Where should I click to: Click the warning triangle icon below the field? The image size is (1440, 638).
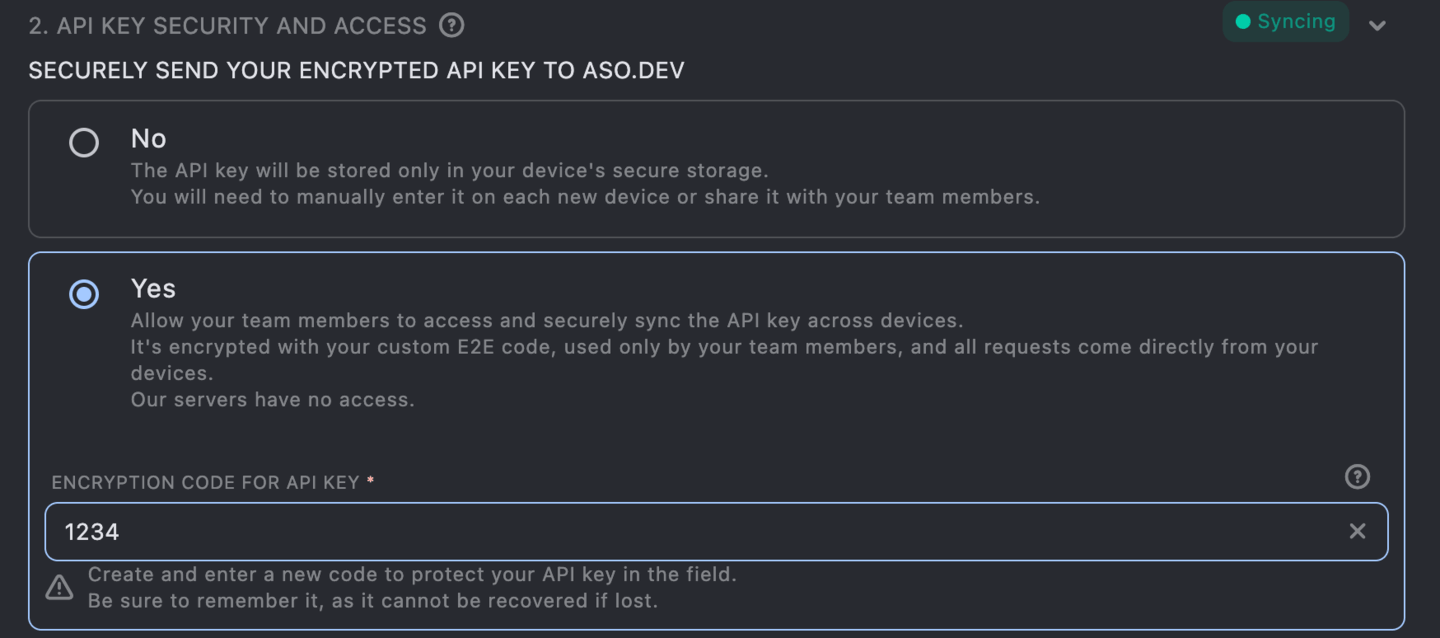60,587
